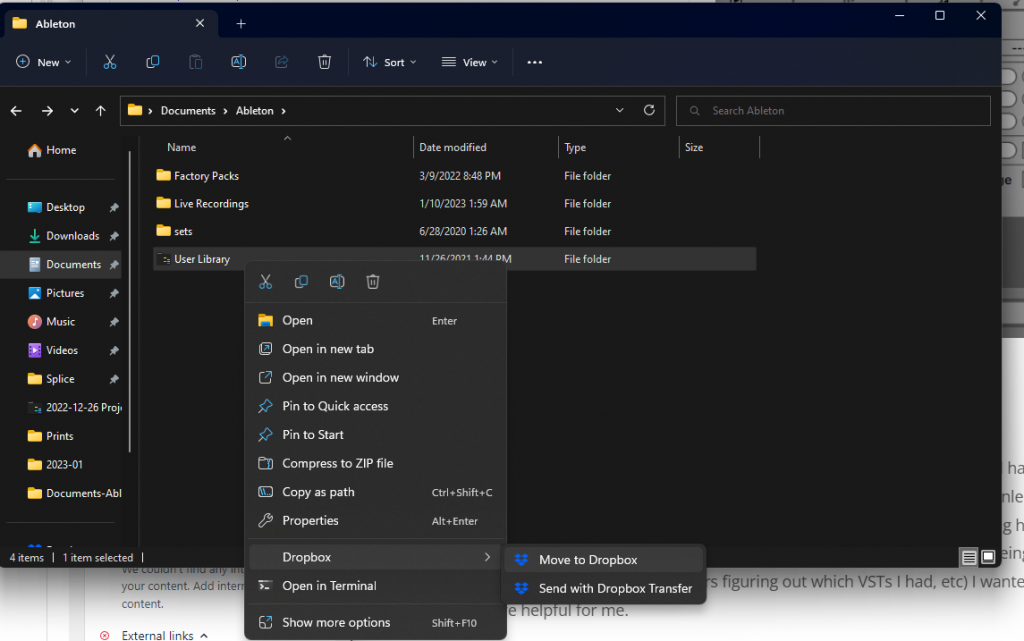
Task: Expand the New item dropdown
Action: pos(44,62)
